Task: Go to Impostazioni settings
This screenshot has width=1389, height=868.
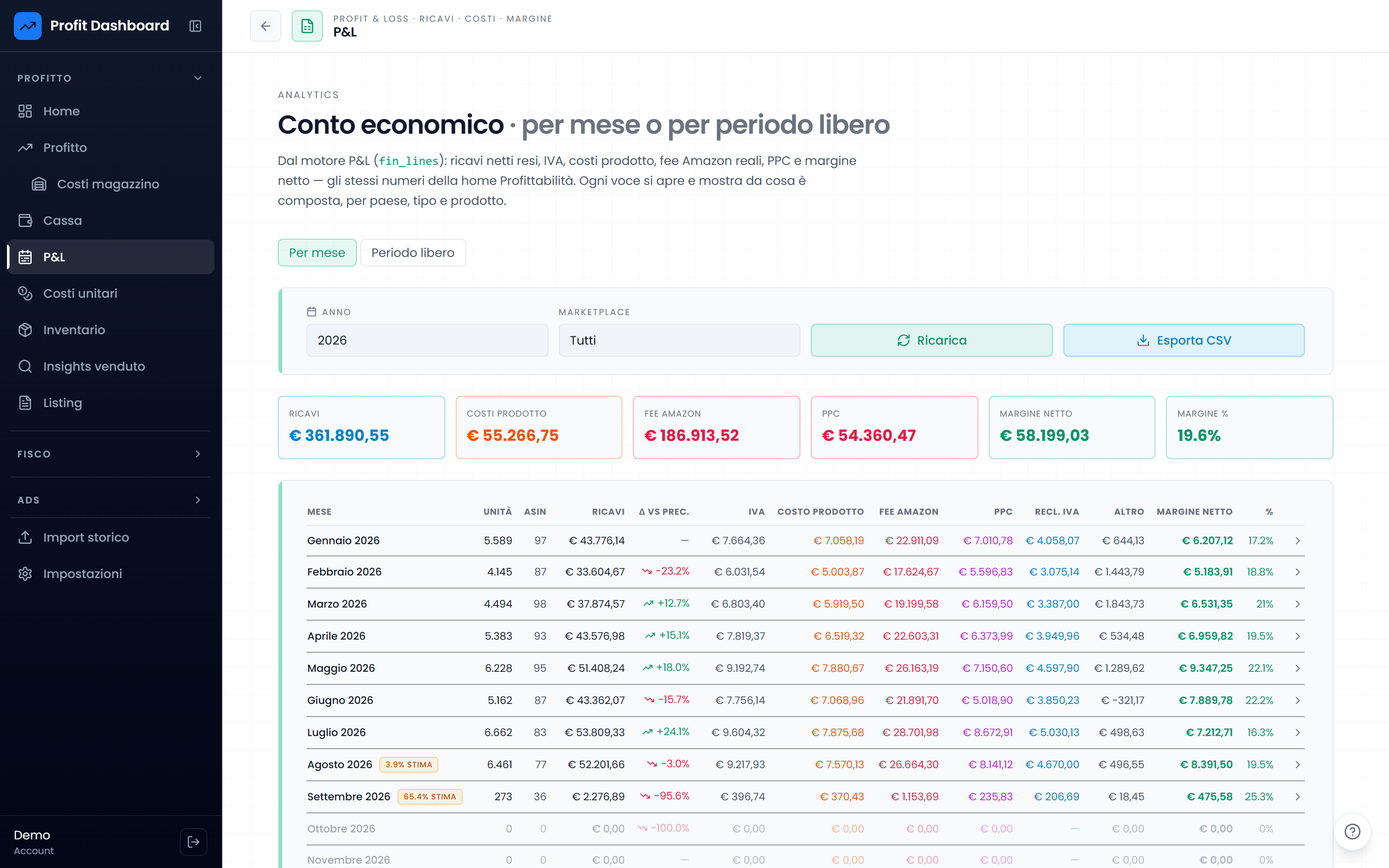Action: [x=111, y=573]
